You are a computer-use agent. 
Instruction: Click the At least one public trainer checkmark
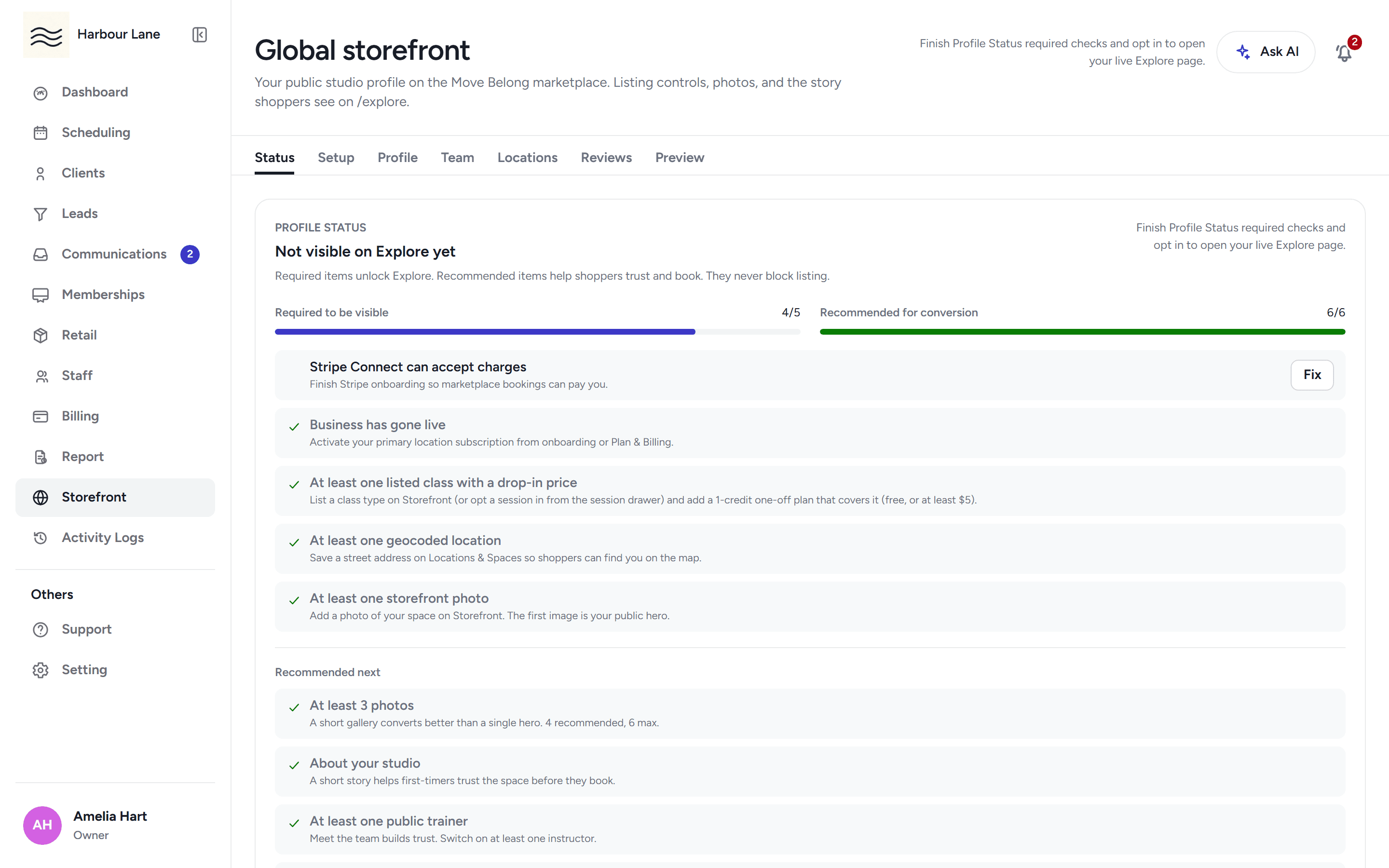click(x=295, y=824)
